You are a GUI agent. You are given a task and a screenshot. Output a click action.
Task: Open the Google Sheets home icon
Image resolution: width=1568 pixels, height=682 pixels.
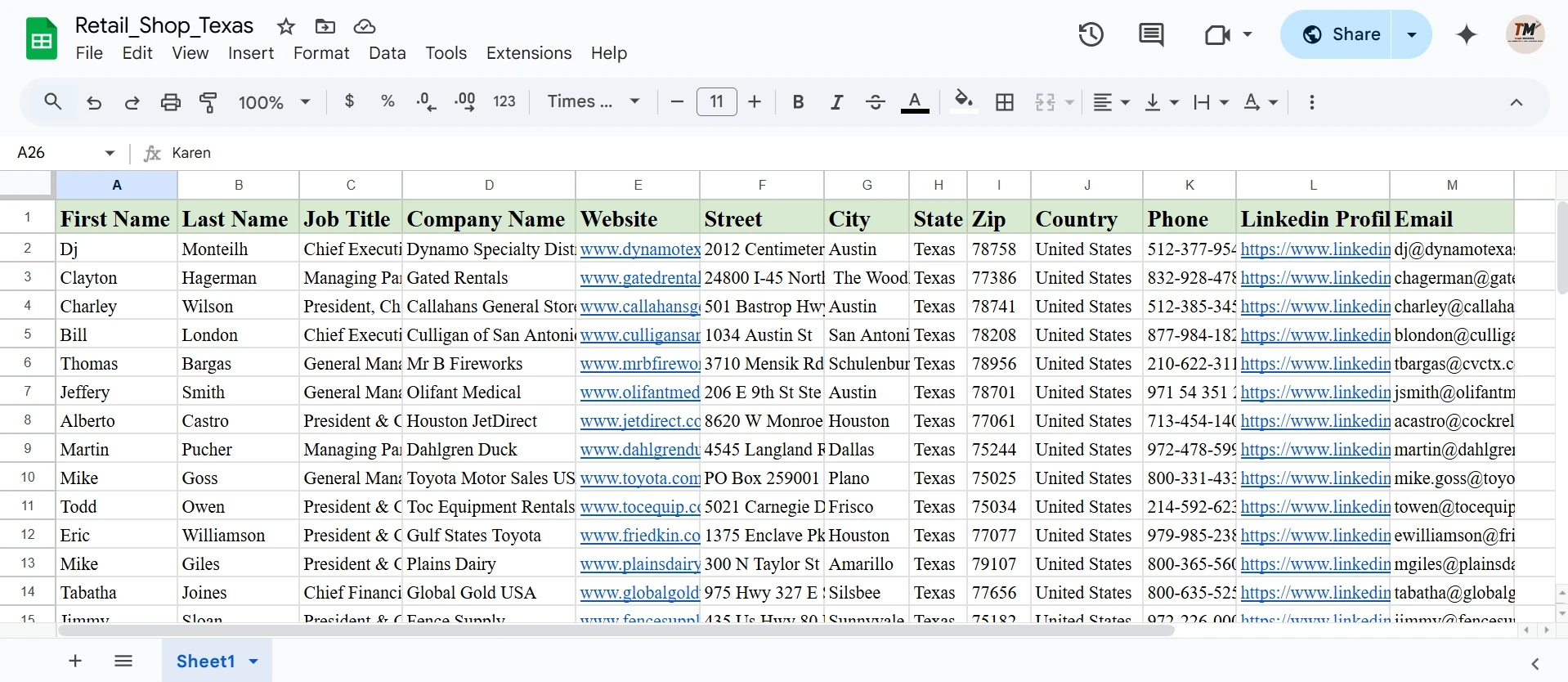pos(41,38)
